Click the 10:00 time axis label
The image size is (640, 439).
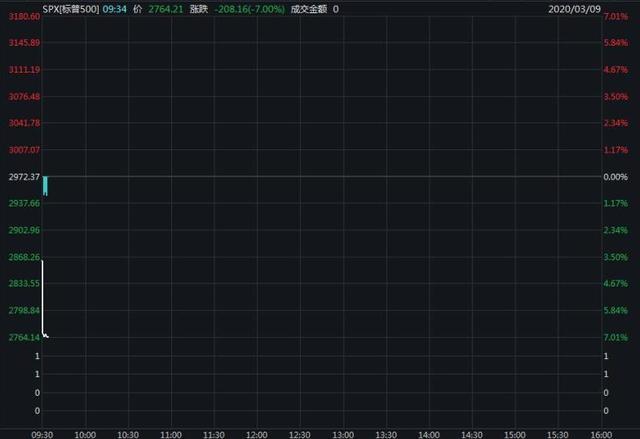coord(85,435)
